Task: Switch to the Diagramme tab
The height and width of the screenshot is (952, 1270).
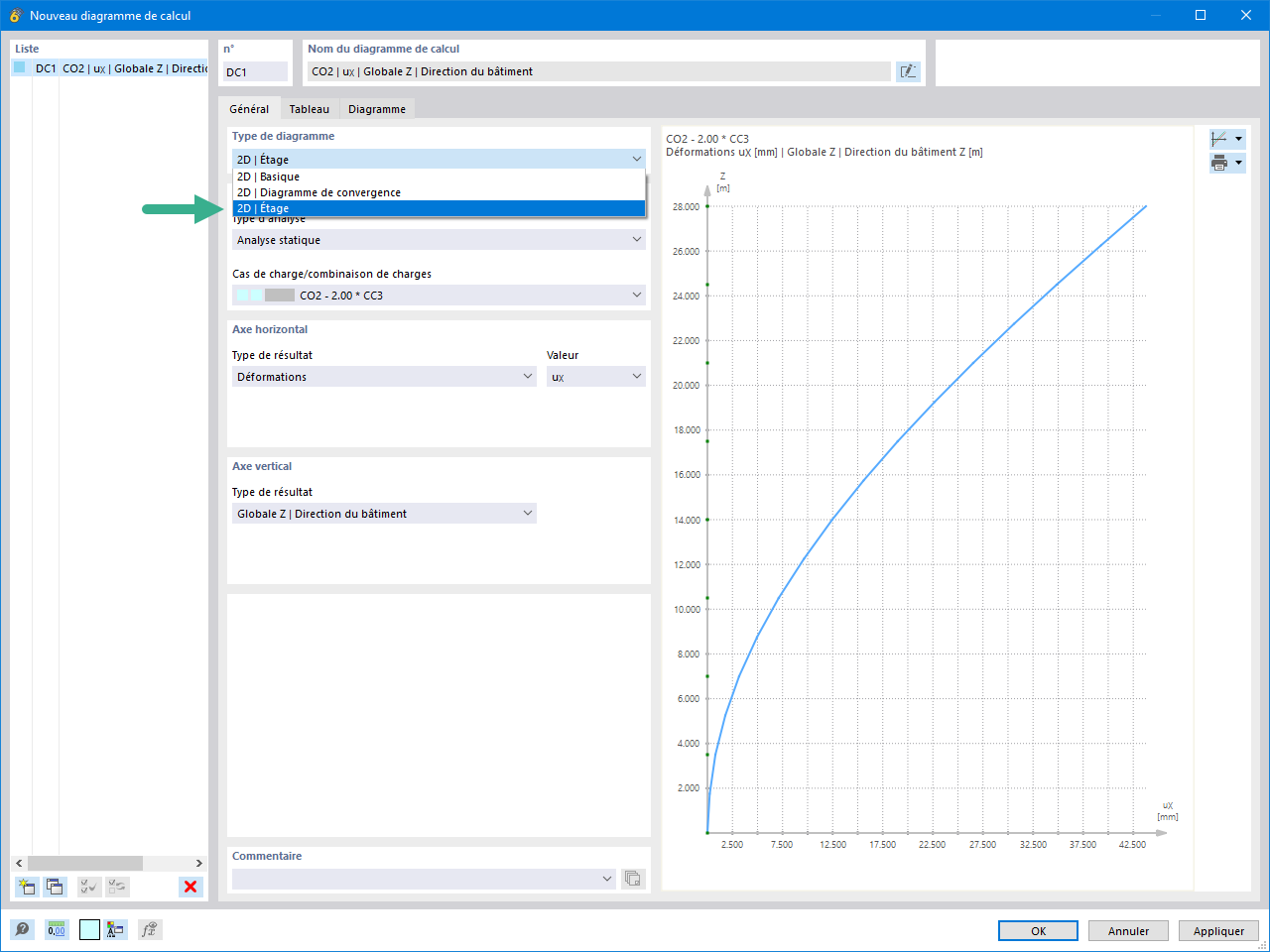Action: (x=377, y=109)
